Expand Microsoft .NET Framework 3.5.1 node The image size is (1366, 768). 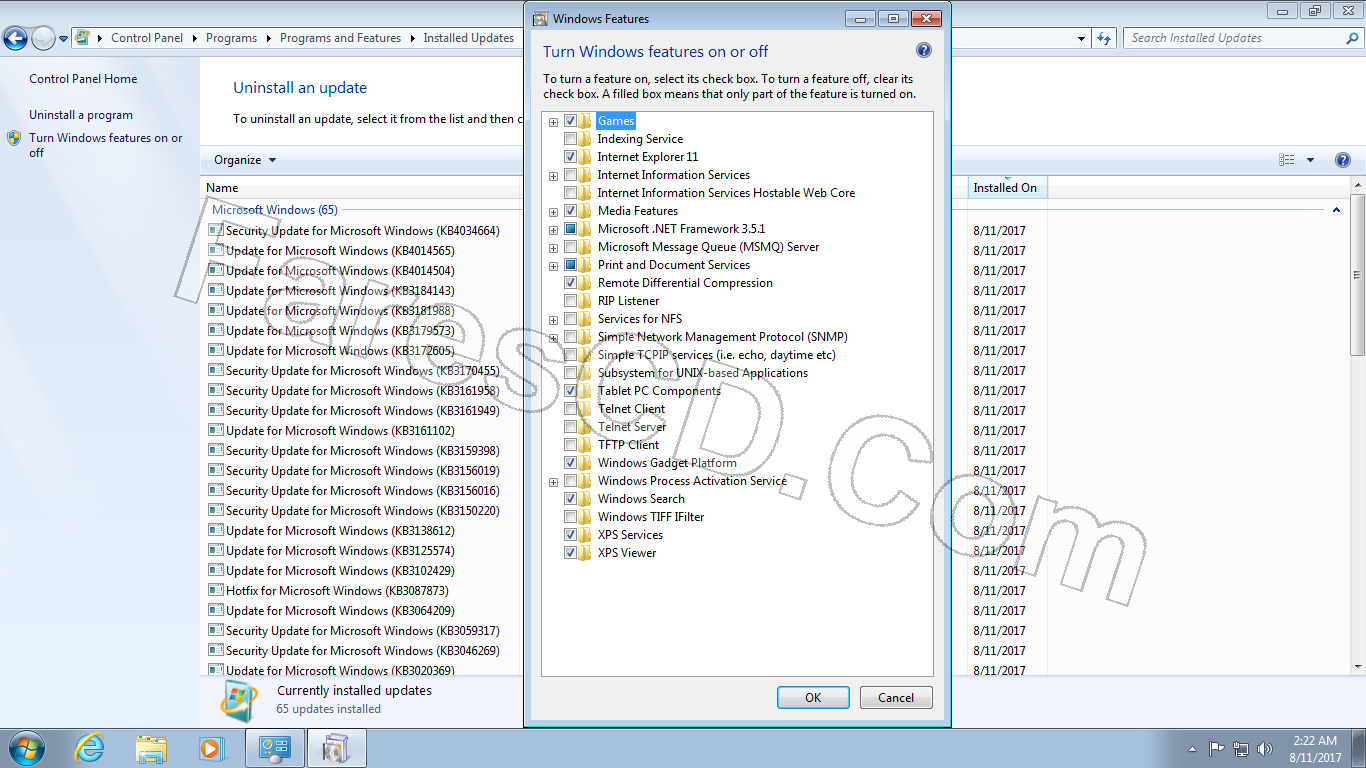553,230
